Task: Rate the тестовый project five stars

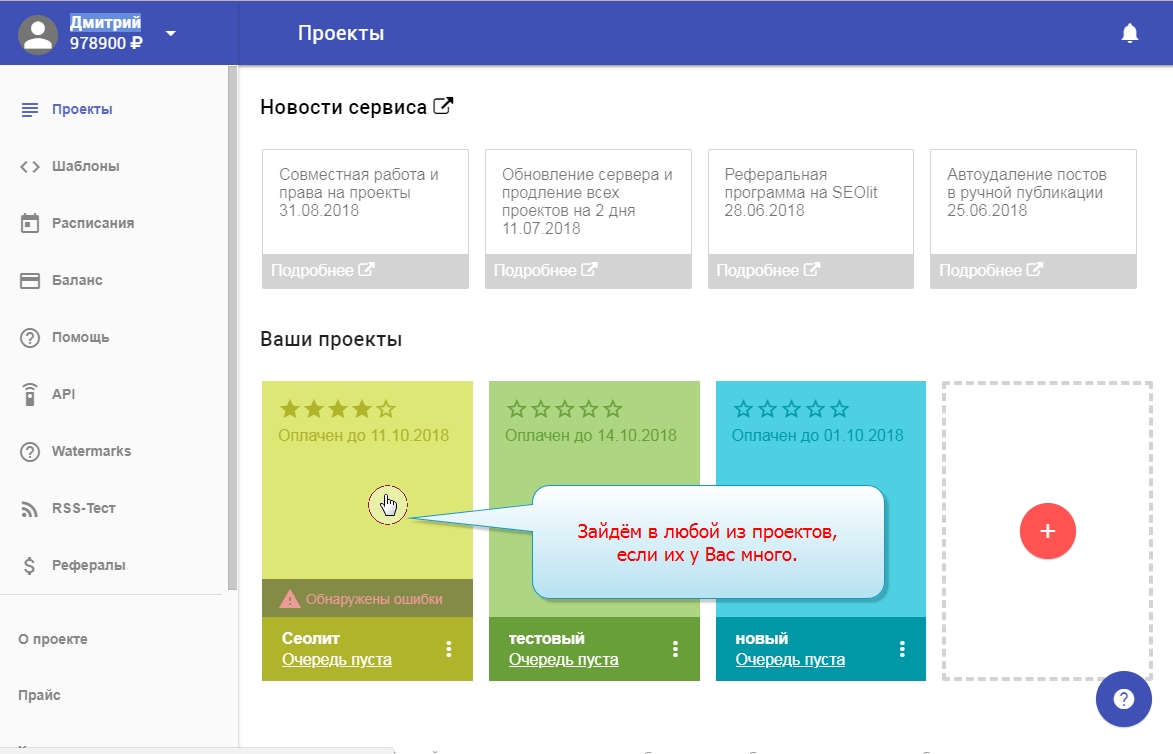Action: (613, 409)
